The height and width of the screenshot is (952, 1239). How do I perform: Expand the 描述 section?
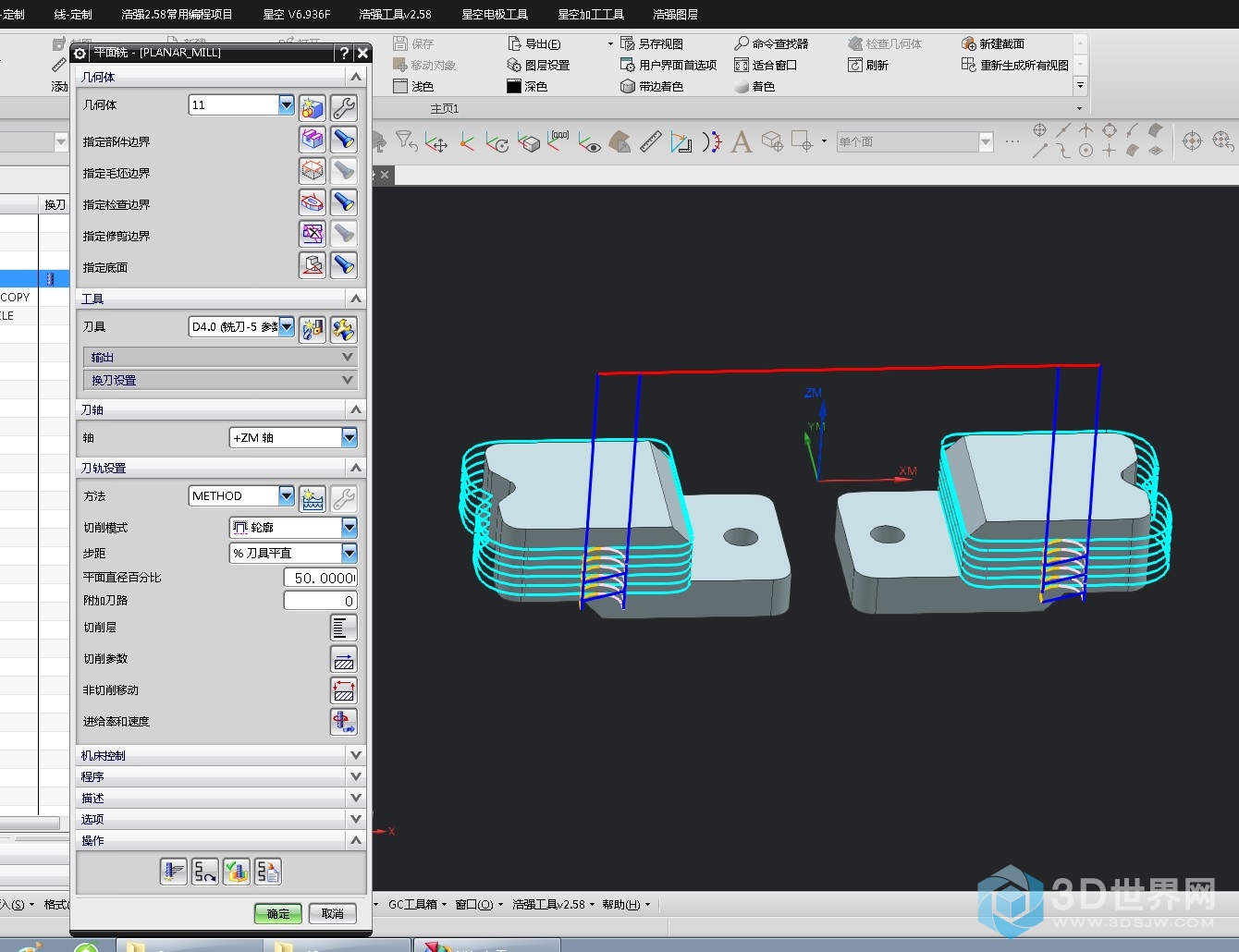(x=221, y=798)
